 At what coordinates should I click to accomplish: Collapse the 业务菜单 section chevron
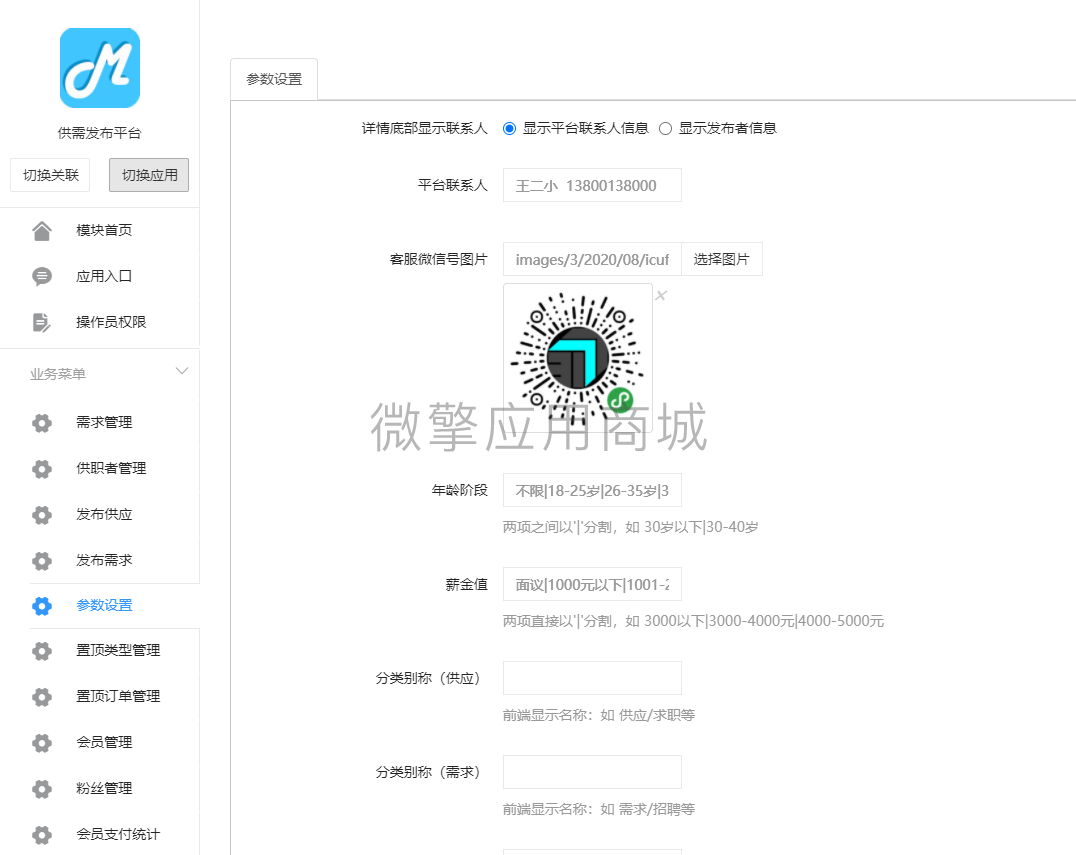(182, 371)
